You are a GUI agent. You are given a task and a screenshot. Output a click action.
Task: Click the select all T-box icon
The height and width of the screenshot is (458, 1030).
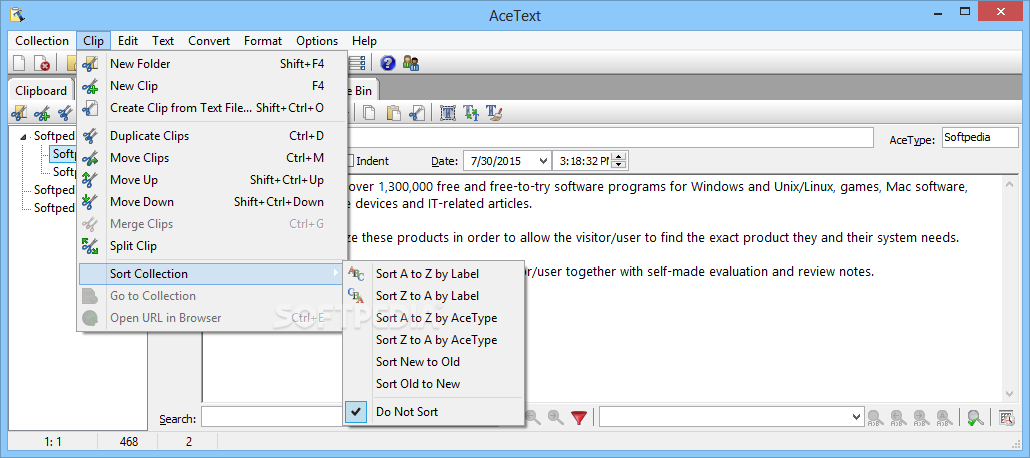click(x=448, y=113)
